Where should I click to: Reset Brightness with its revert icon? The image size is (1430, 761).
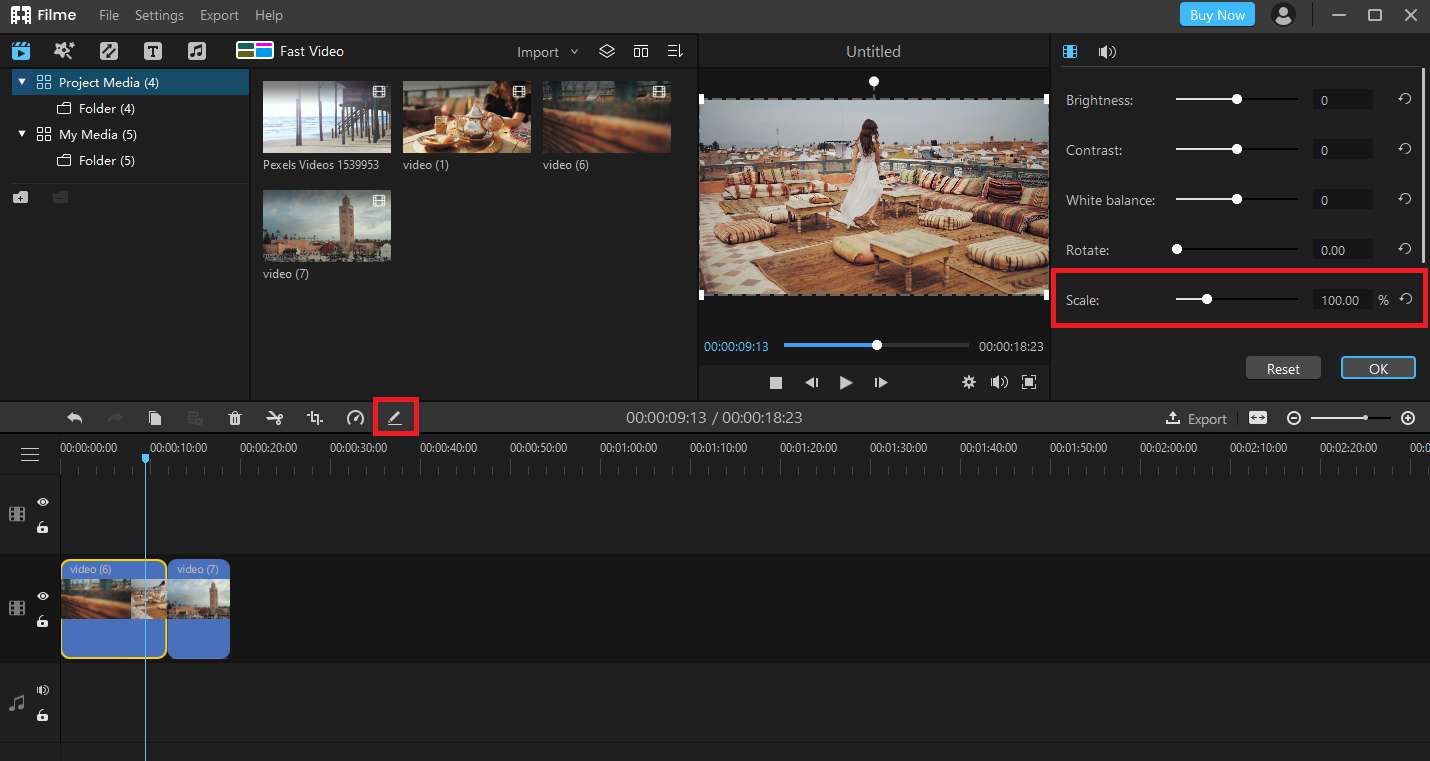click(x=1404, y=100)
